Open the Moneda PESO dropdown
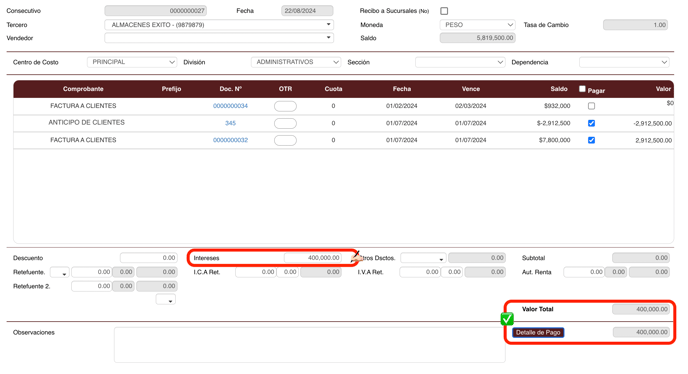This screenshot has width=688, height=374. pyautogui.click(x=477, y=25)
